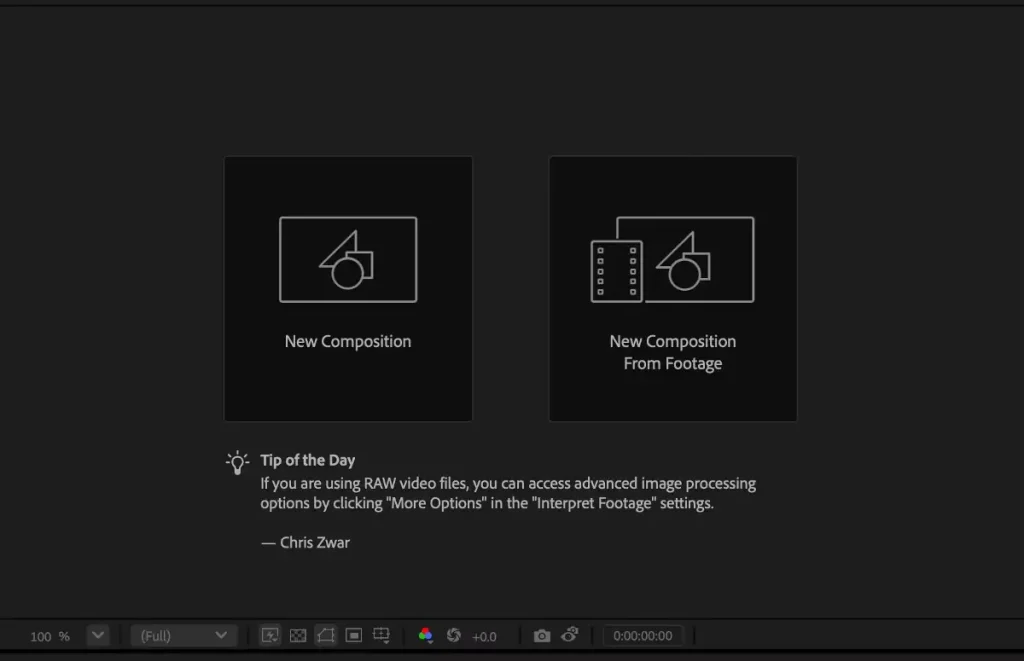
Task: Open the (Full) resolution dropdown
Action: coord(184,636)
